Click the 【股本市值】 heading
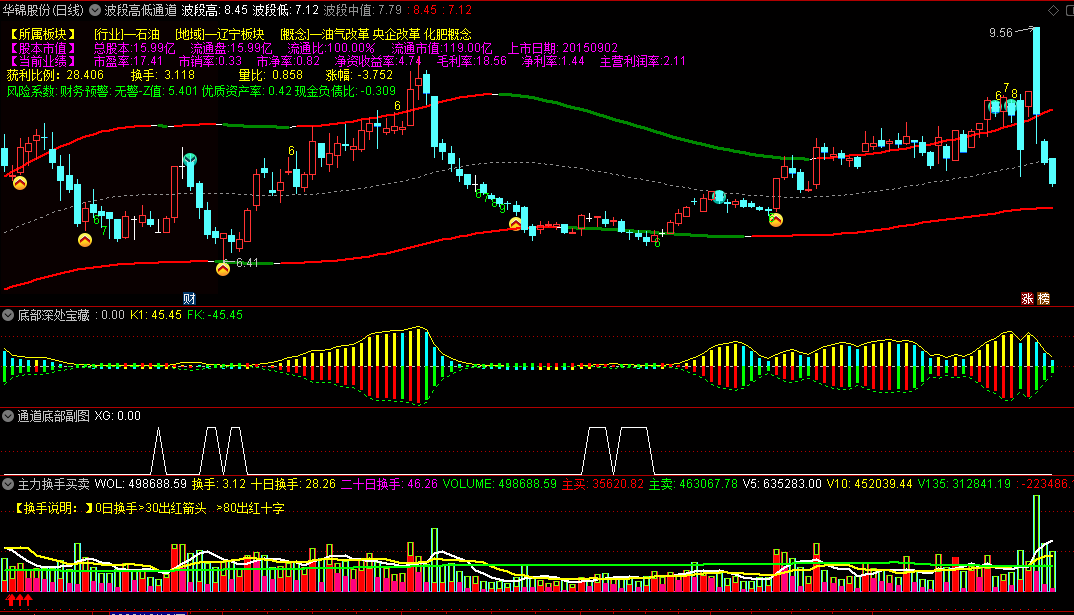1074x615 pixels. 43,48
